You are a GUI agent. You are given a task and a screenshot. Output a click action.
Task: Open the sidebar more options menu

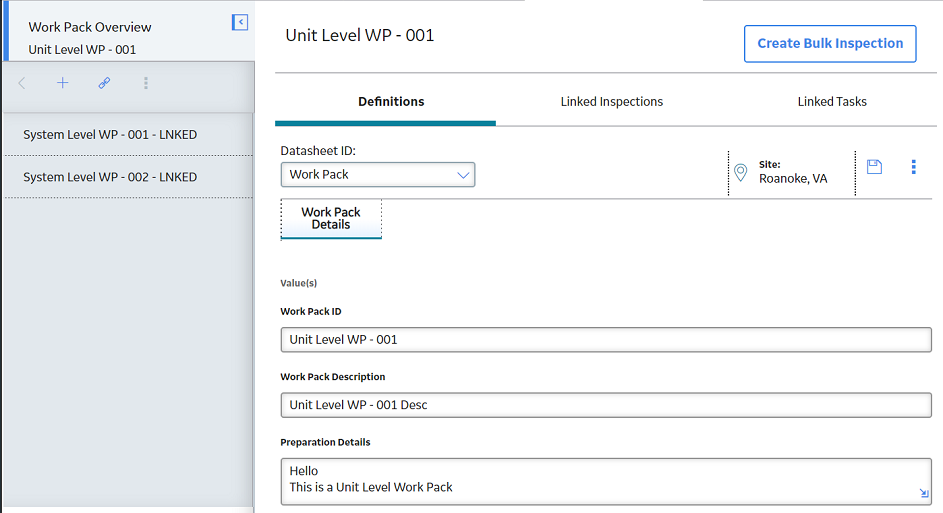pos(146,83)
